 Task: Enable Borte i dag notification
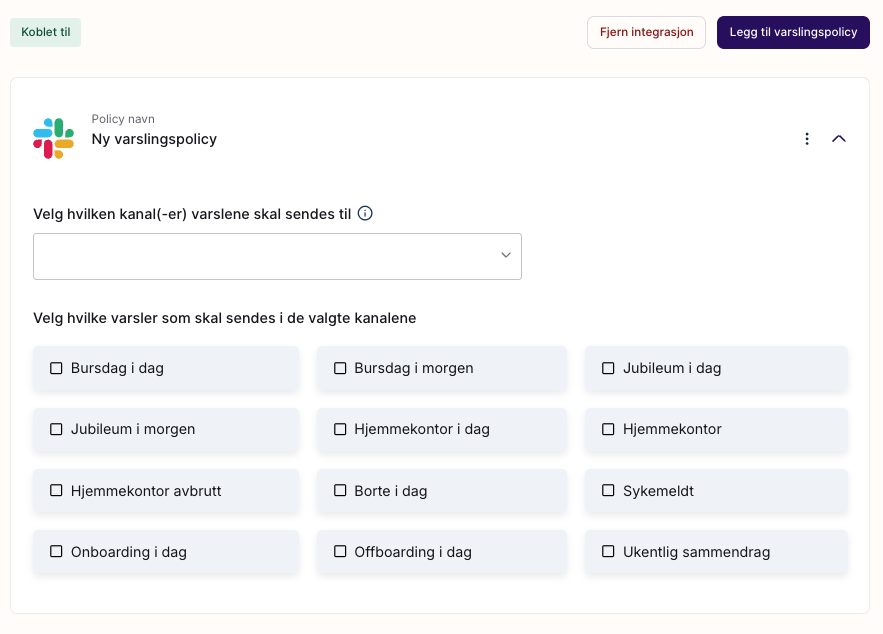pos(340,491)
